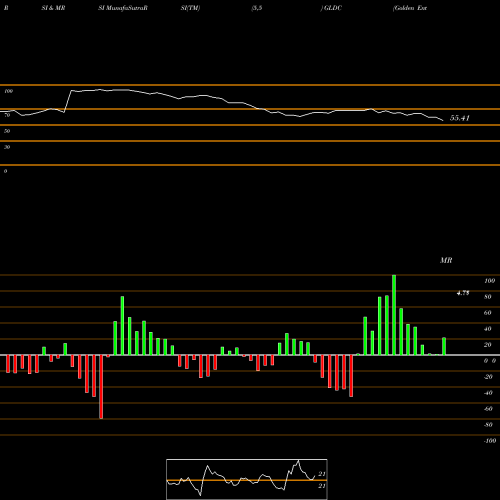Screen dimensions: 500x500
Task: Click the MR axis label -20
Action: point(488,377)
